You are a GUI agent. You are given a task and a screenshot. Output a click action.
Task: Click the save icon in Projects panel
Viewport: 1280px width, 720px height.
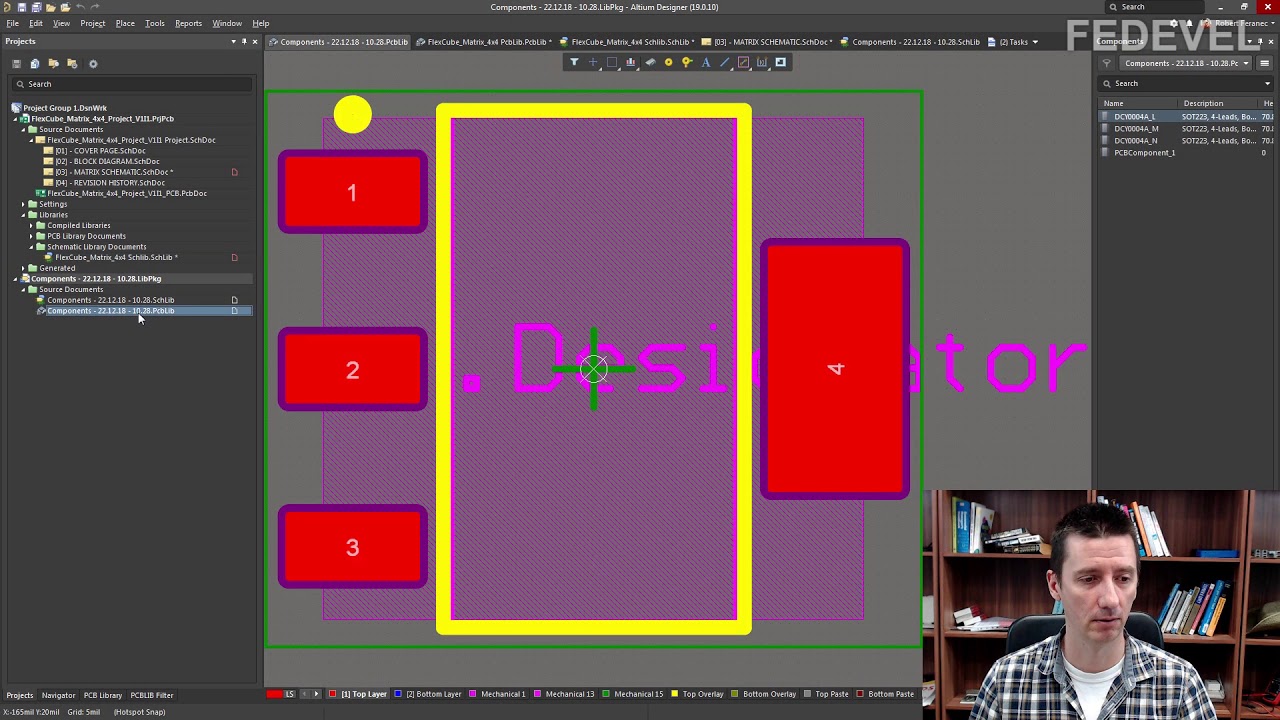pos(16,64)
